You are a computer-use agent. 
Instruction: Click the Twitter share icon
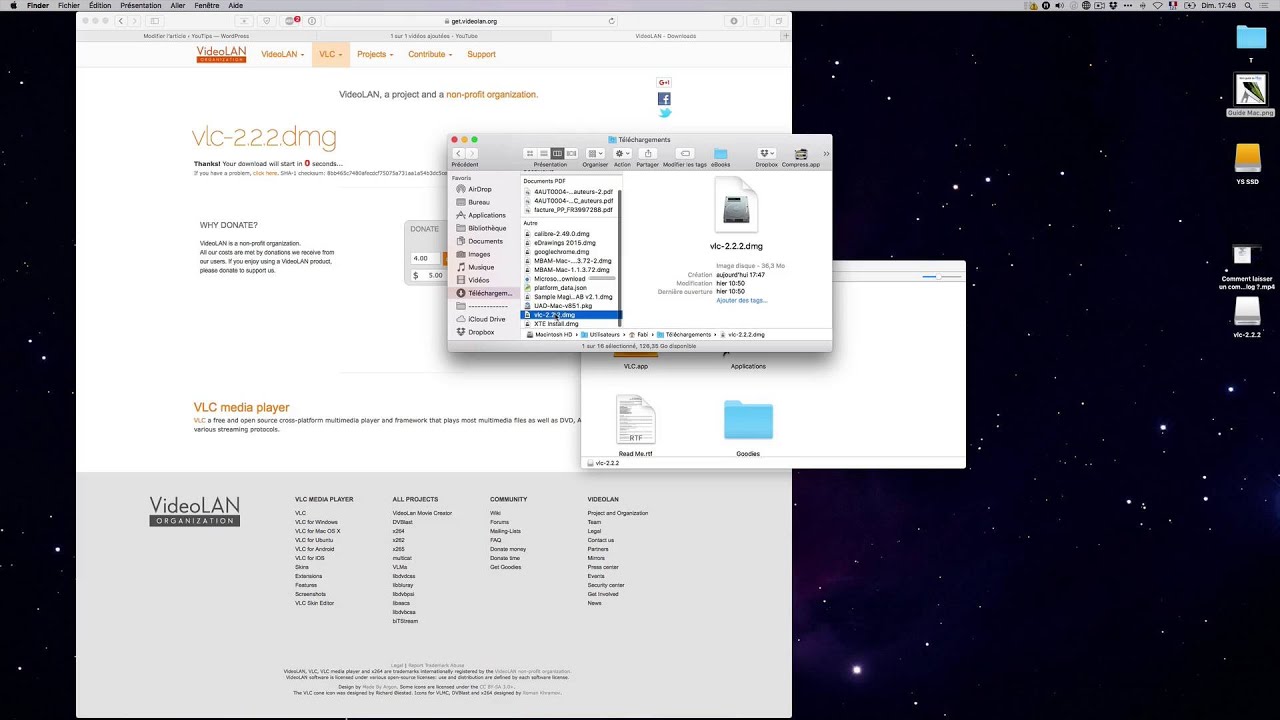point(664,113)
